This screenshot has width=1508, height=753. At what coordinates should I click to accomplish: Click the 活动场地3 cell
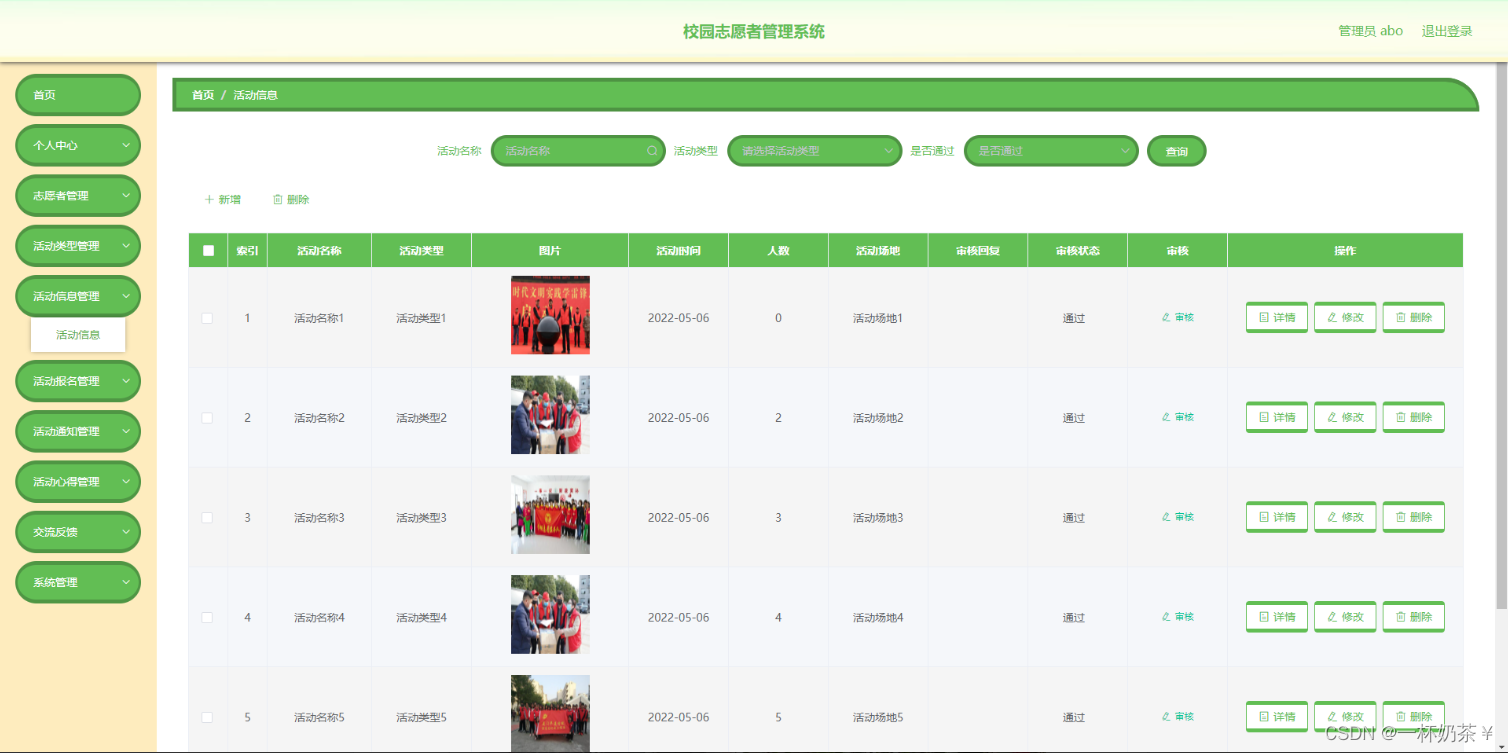point(878,518)
